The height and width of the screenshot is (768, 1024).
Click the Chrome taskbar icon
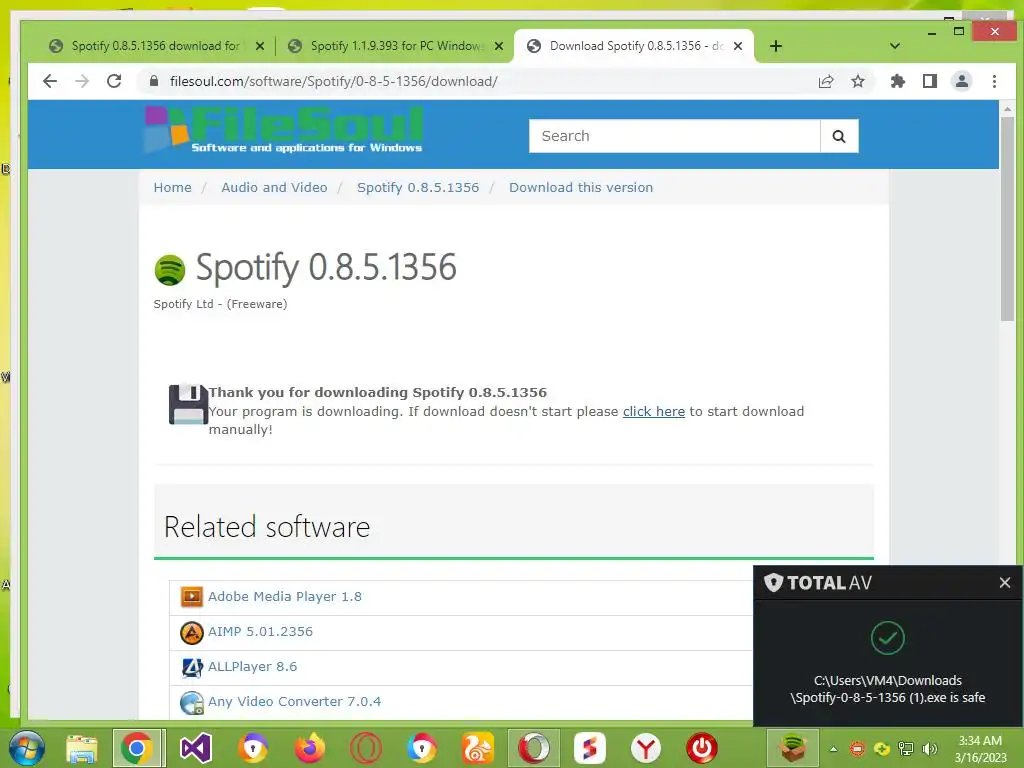pyautogui.click(x=136, y=748)
